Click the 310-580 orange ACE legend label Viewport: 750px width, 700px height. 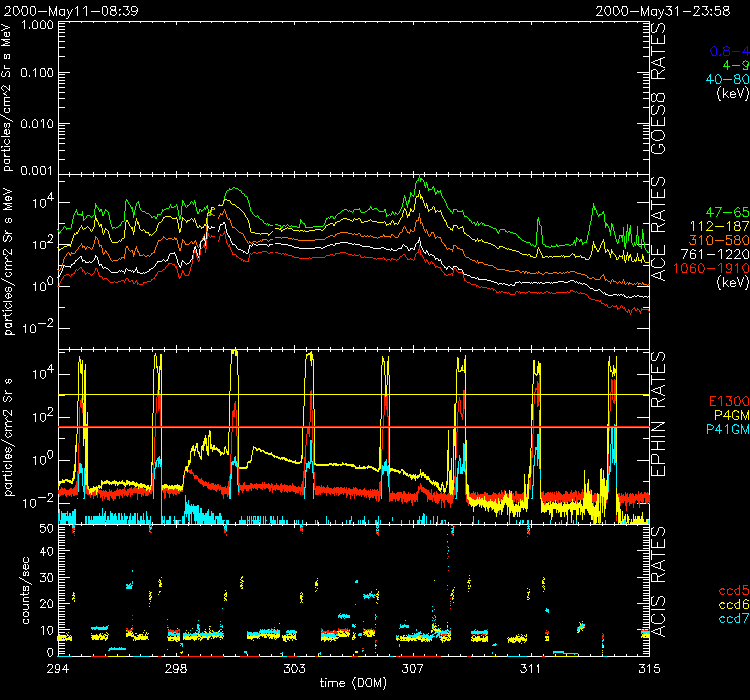tap(723, 241)
